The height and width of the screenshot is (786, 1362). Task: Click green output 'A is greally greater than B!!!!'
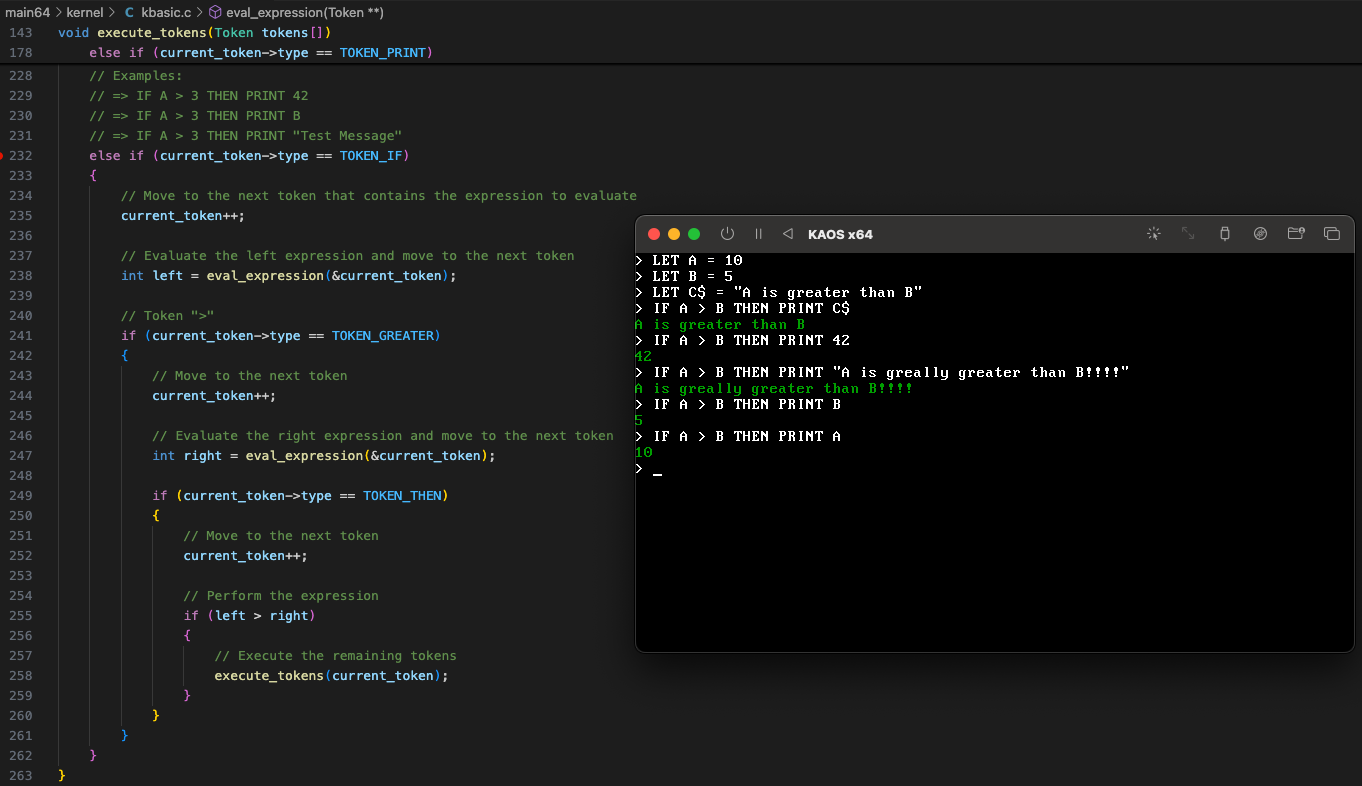point(774,388)
